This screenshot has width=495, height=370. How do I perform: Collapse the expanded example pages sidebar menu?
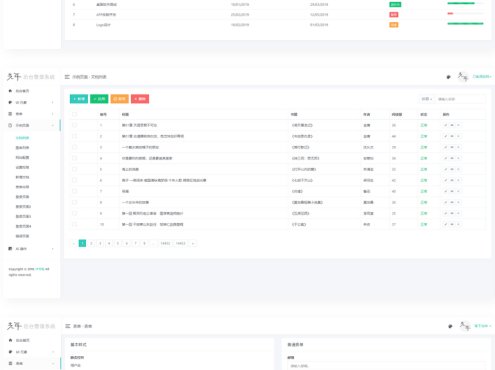tap(31, 125)
